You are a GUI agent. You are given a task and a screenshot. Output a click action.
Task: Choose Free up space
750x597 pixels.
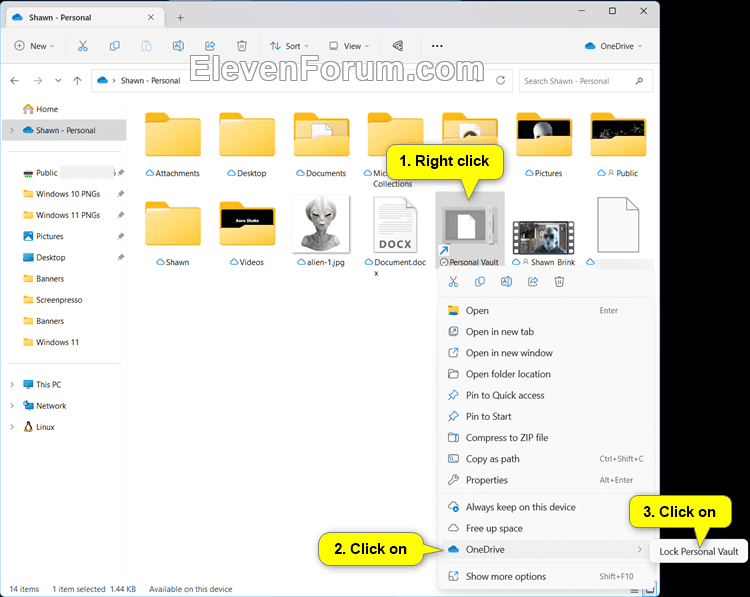pyautogui.click(x=545, y=528)
